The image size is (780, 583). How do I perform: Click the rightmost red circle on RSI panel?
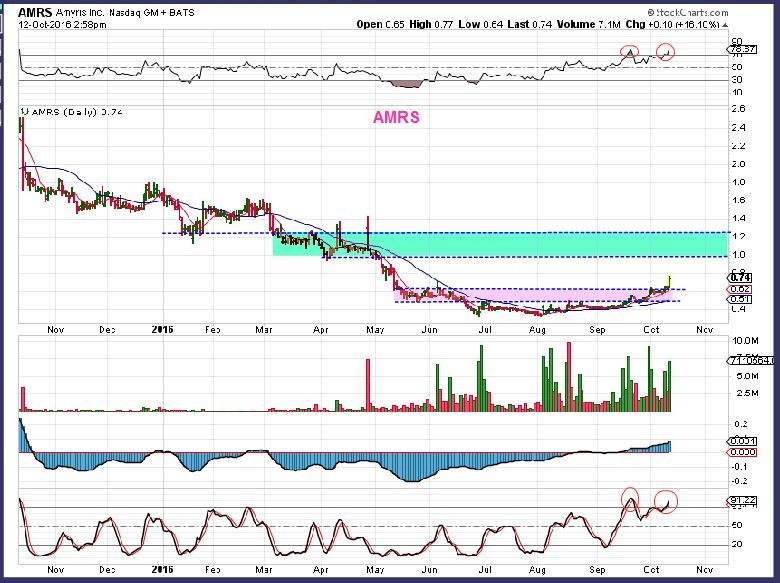666,51
